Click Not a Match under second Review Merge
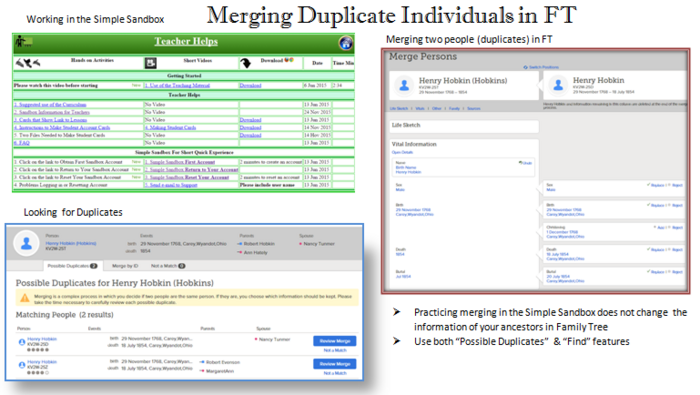This screenshot has height=395, width=700. (335, 373)
